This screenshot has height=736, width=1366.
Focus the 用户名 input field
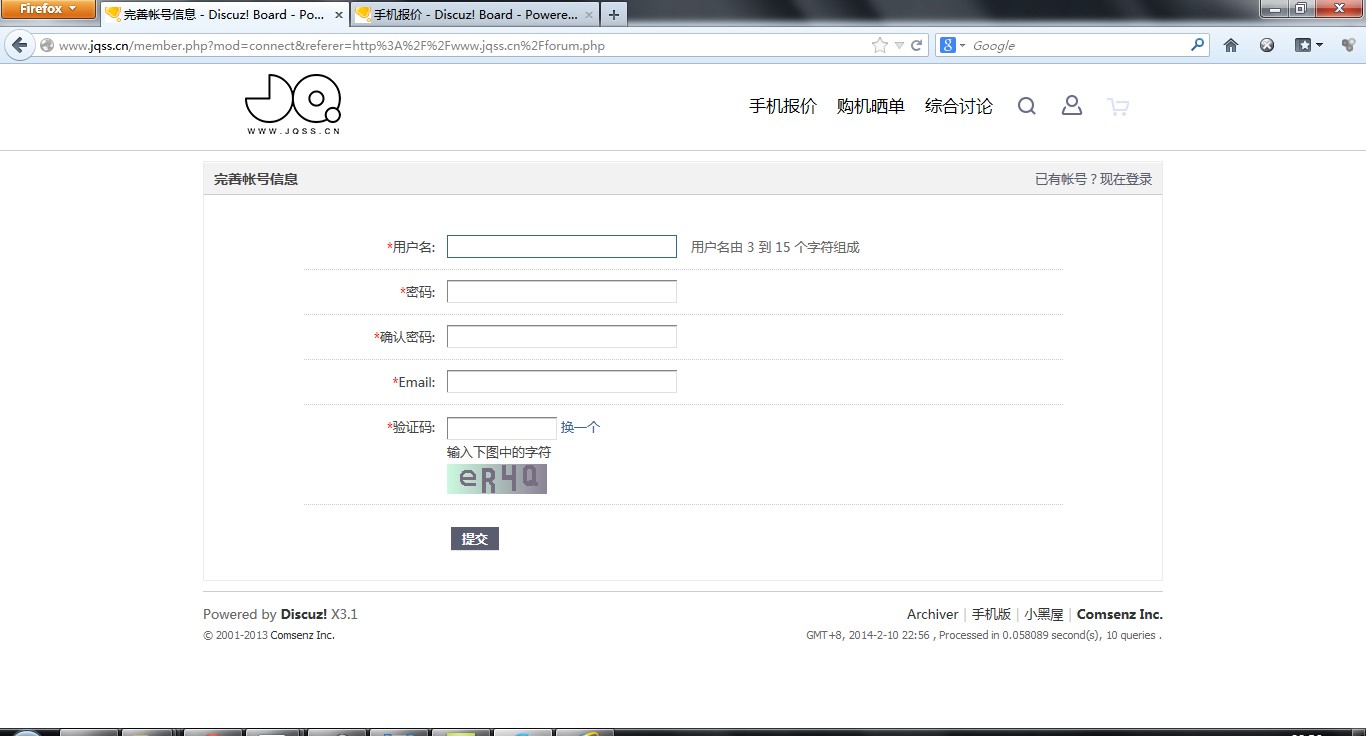pyautogui.click(x=562, y=246)
